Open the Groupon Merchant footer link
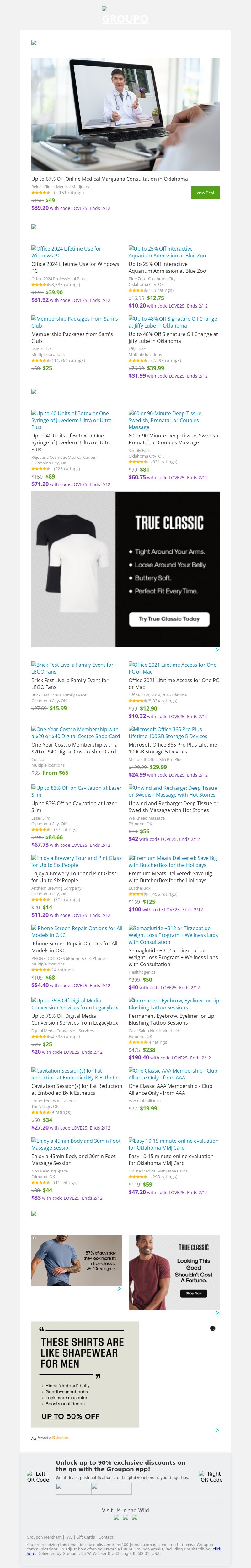The image size is (251, 1568). (x=44, y=1537)
